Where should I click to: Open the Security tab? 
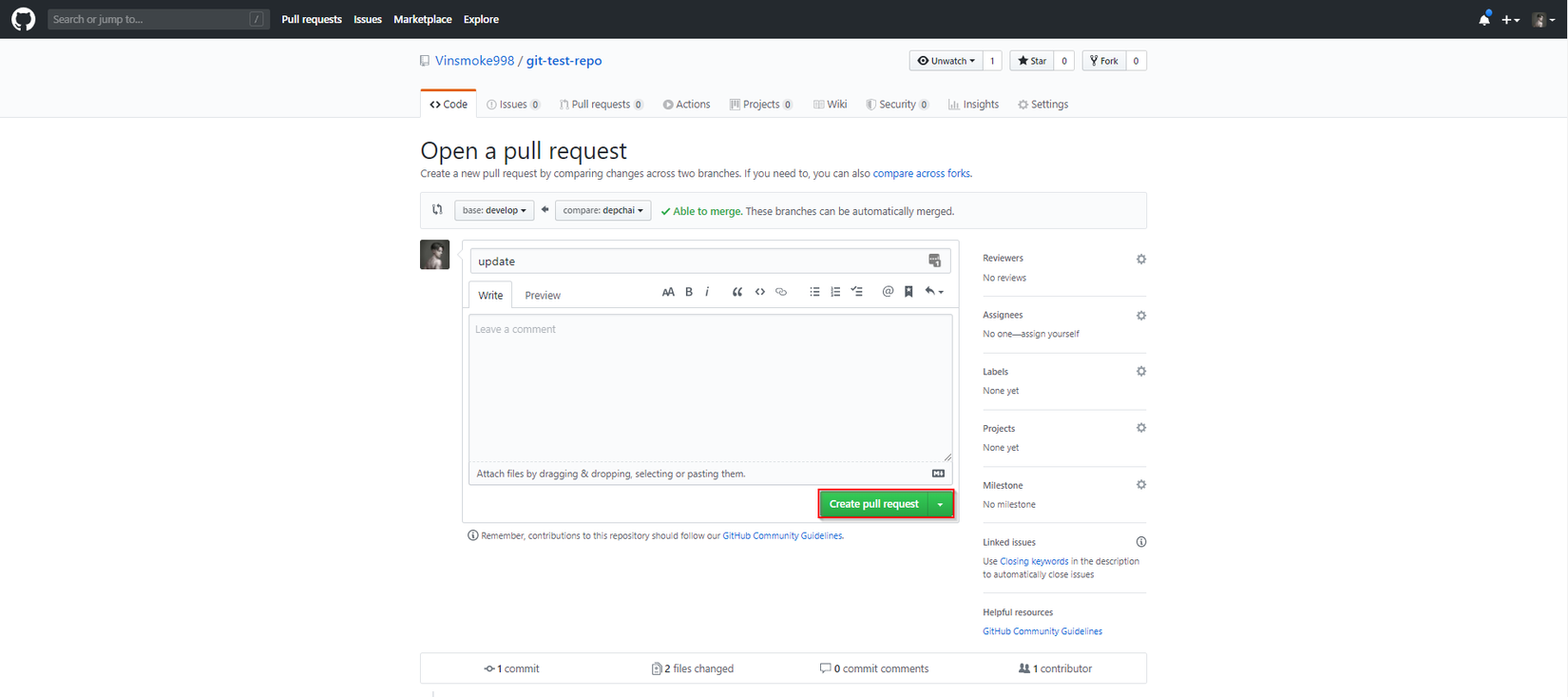pyautogui.click(x=897, y=105)
